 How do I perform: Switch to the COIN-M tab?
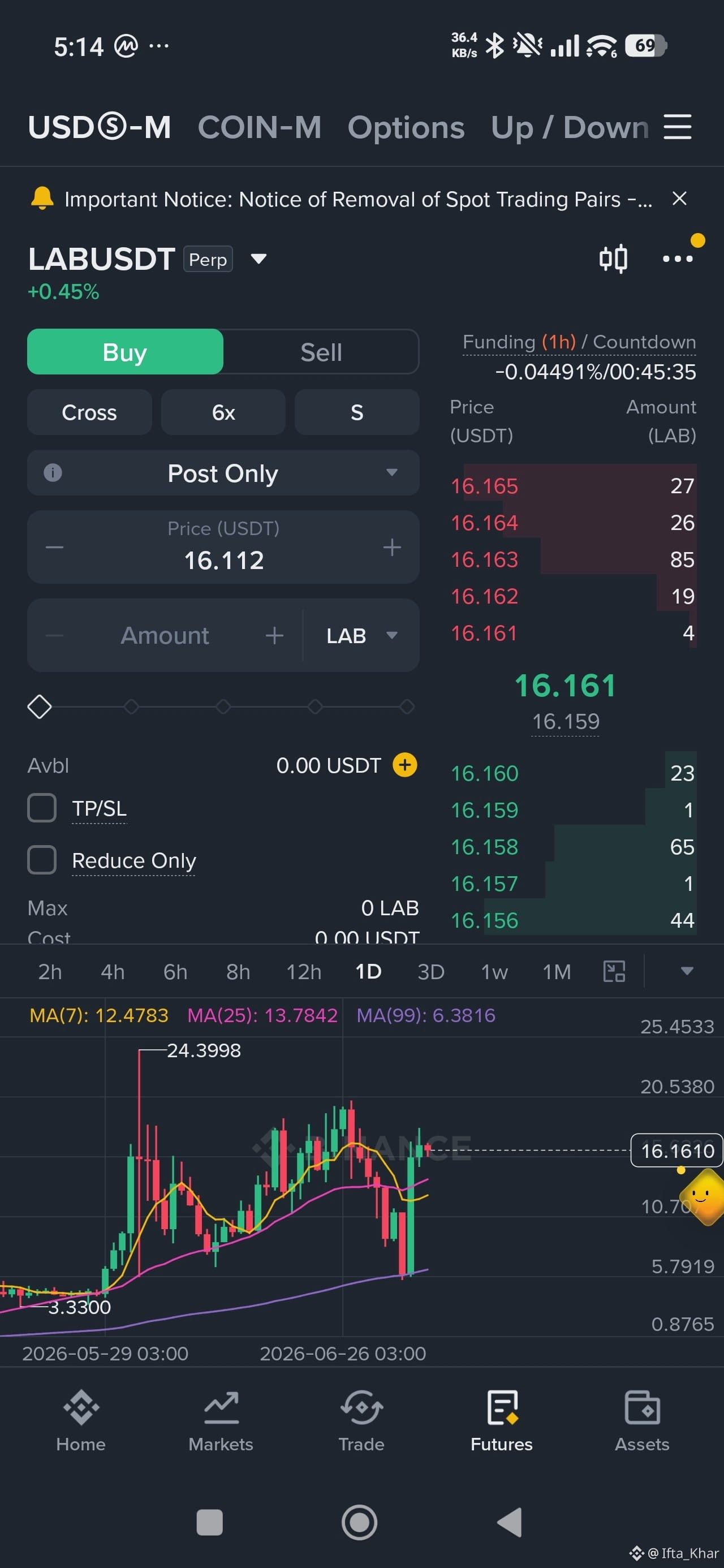coord(260,127)
